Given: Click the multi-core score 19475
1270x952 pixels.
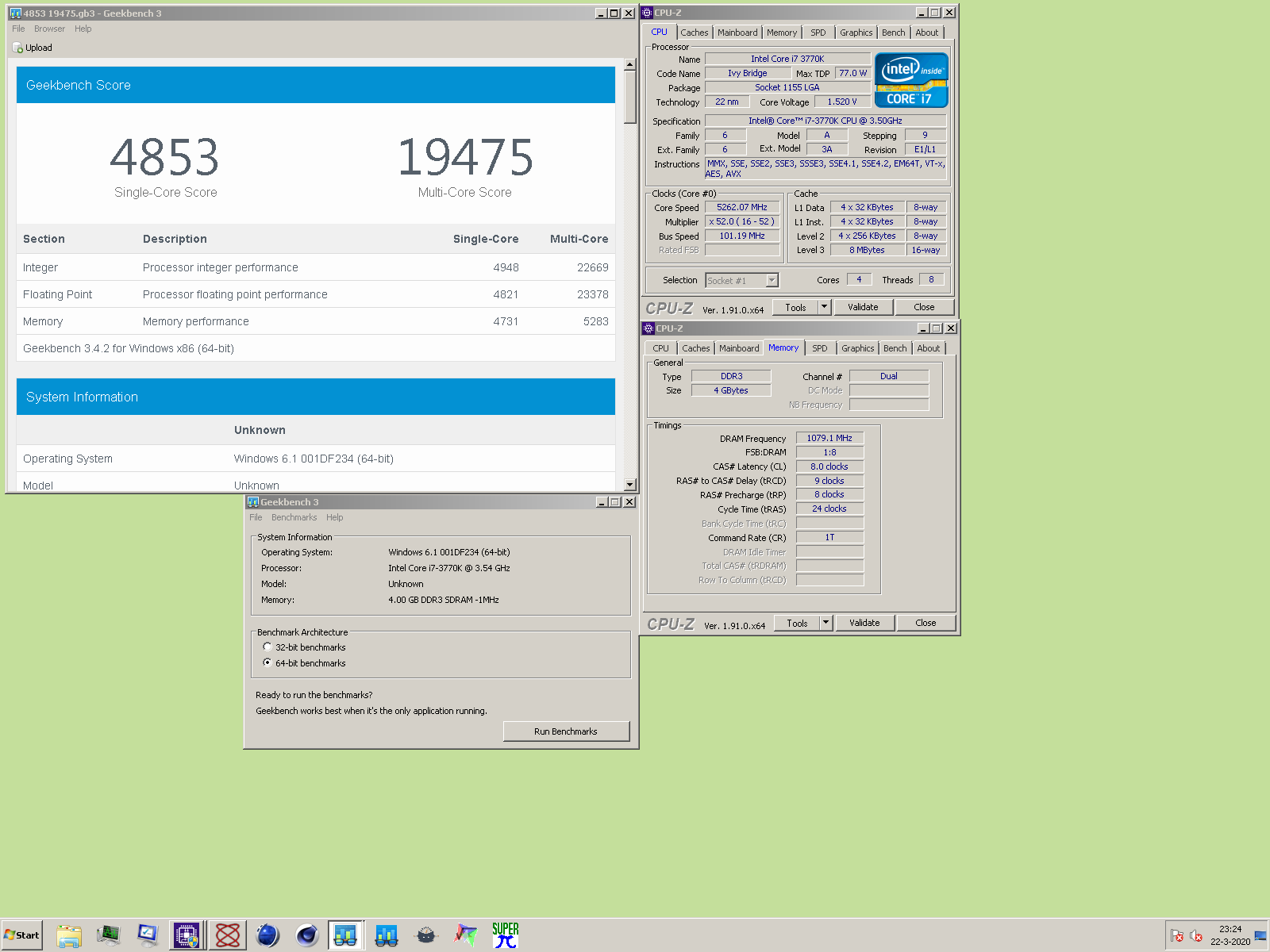Looking at the screenshot, I should (465, 157).
